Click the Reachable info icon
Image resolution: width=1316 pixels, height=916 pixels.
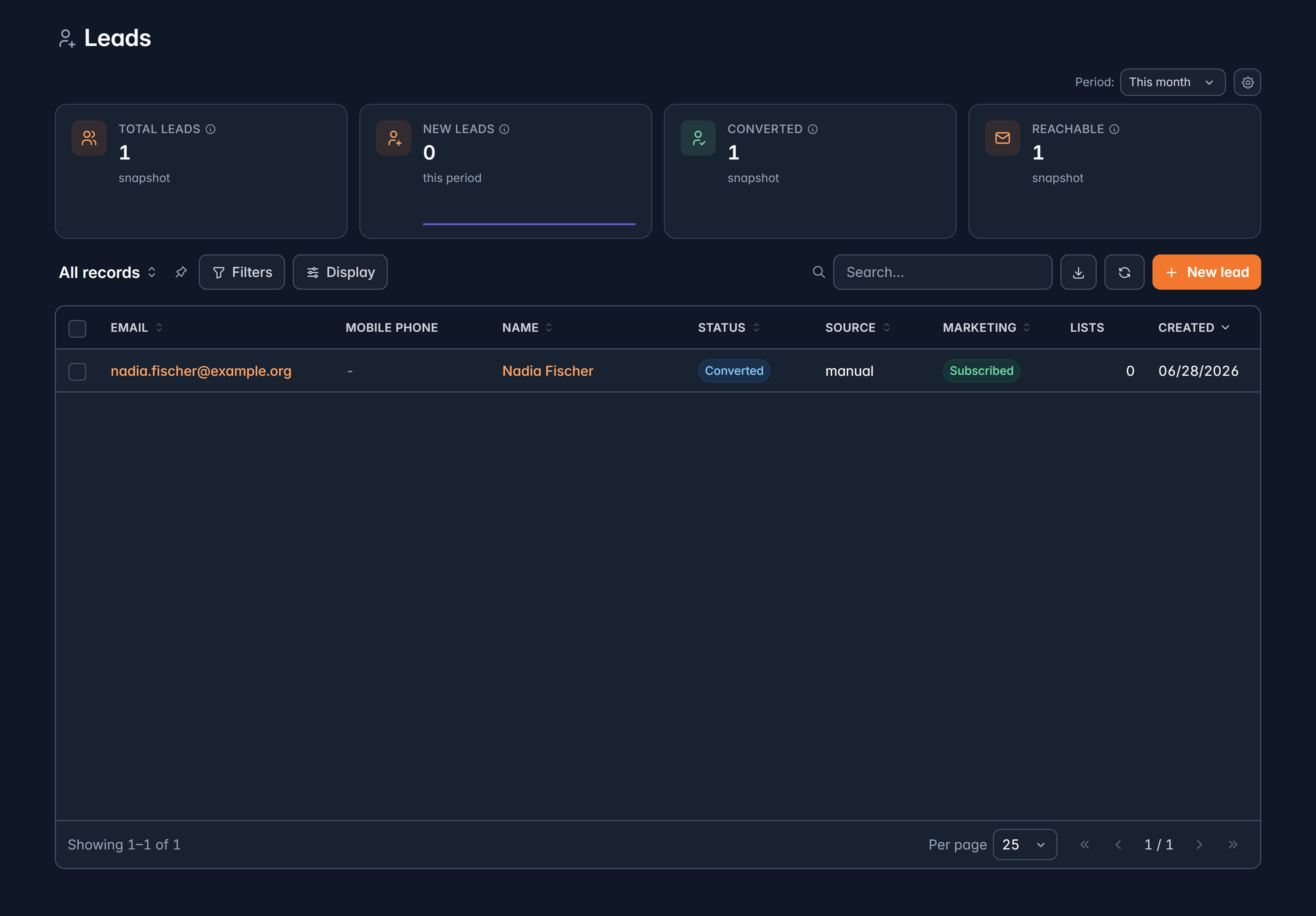click(1114, 129)
